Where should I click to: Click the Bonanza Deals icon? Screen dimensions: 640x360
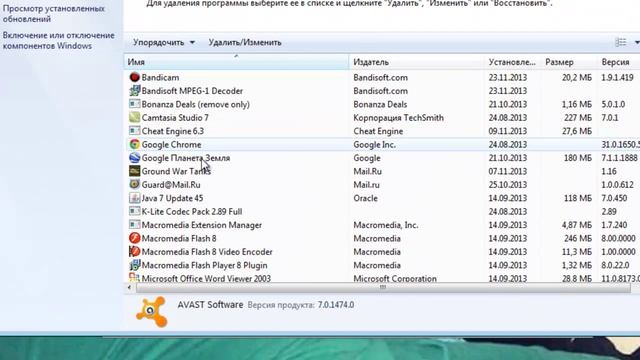pos(134,104)
